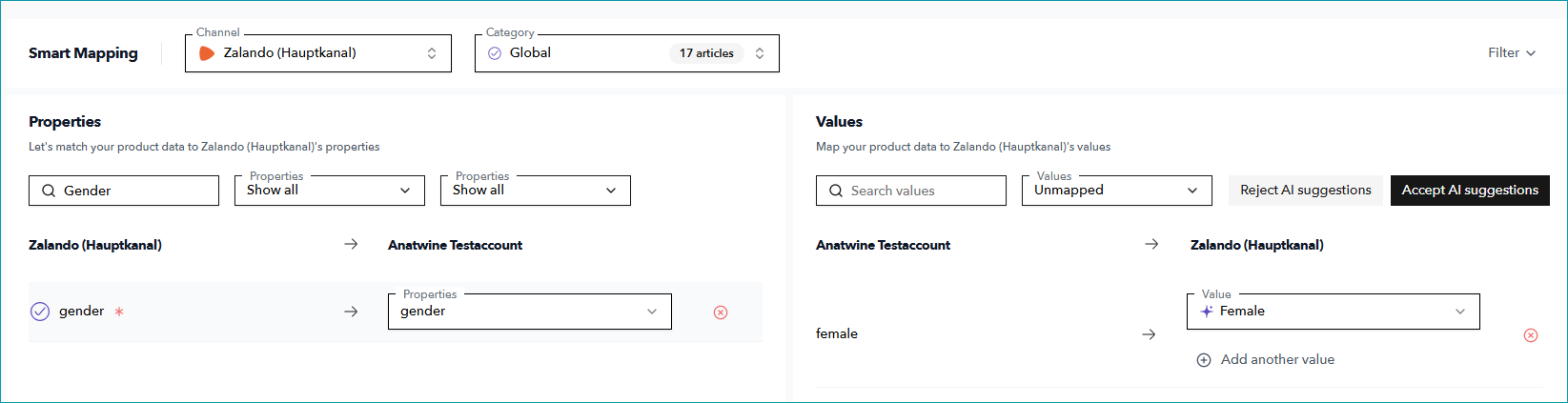This screenshot has height=403, width=1568.
Task: Open the Channel dropdown showing Zalando (Hauptkanal)
Action: pyautogui.click(x=317, y=53)
